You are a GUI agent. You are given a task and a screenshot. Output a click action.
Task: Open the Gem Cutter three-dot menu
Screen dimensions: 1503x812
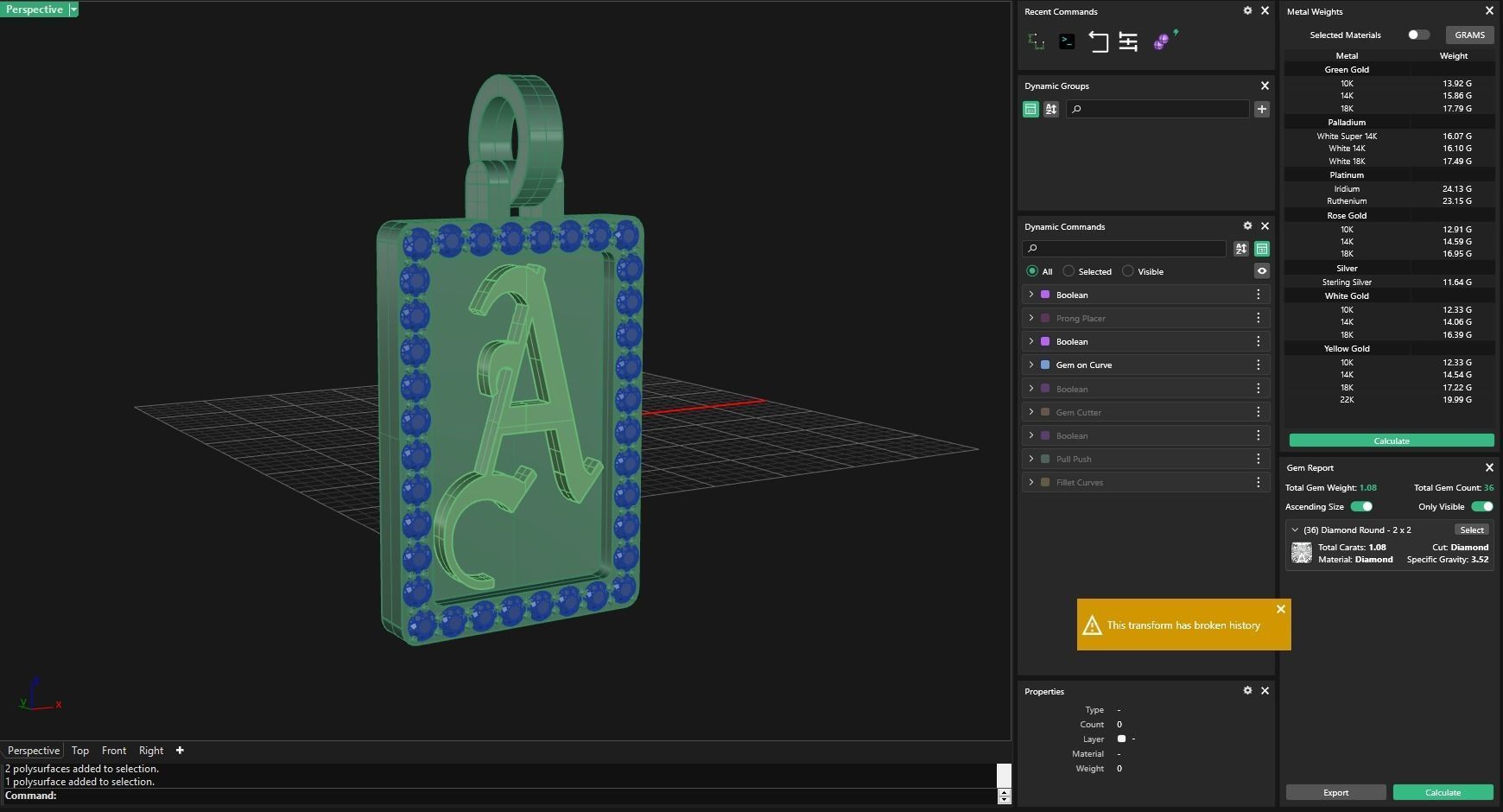tap(1259, 412)
